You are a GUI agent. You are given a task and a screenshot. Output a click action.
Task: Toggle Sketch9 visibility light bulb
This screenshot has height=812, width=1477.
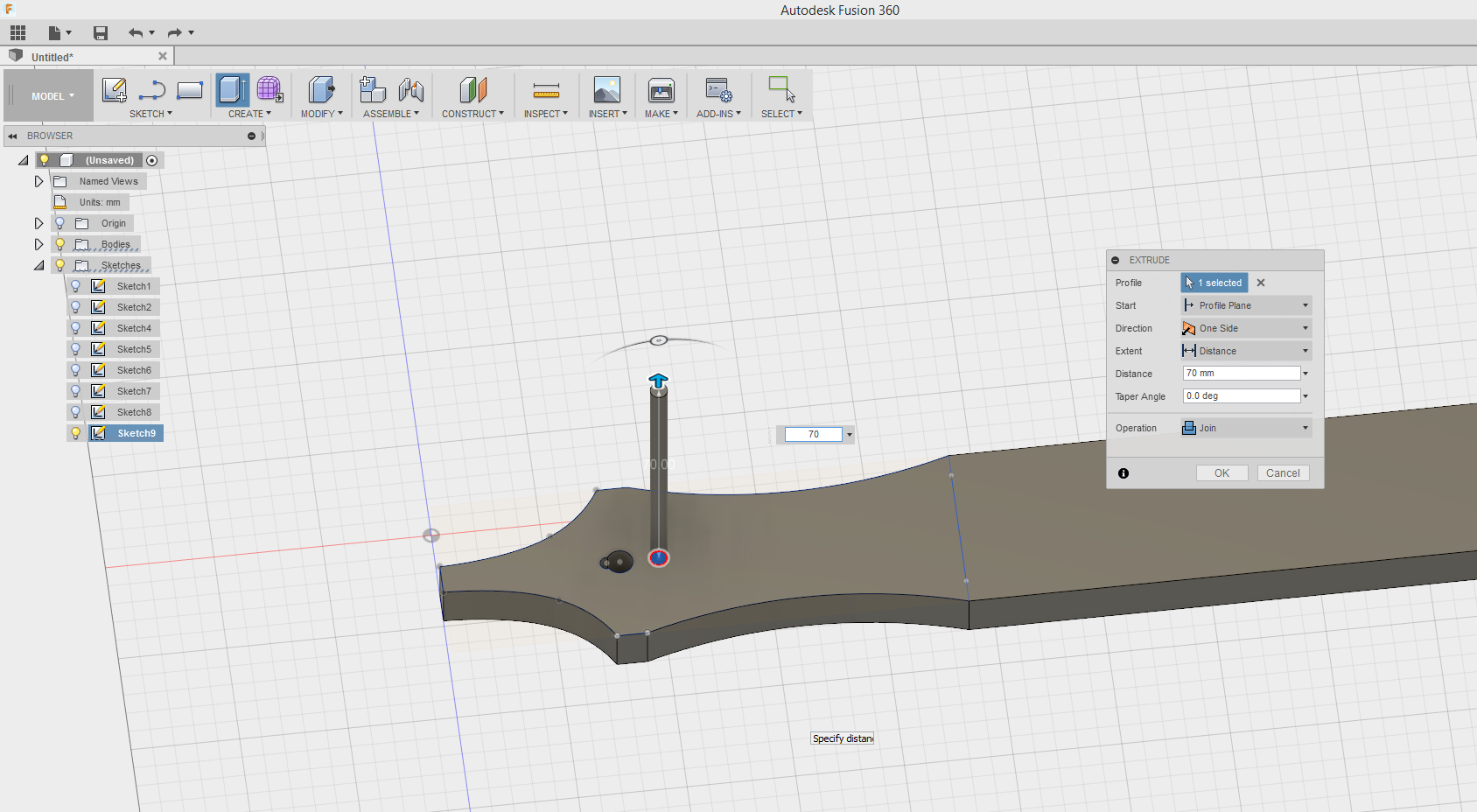(75, 433)
